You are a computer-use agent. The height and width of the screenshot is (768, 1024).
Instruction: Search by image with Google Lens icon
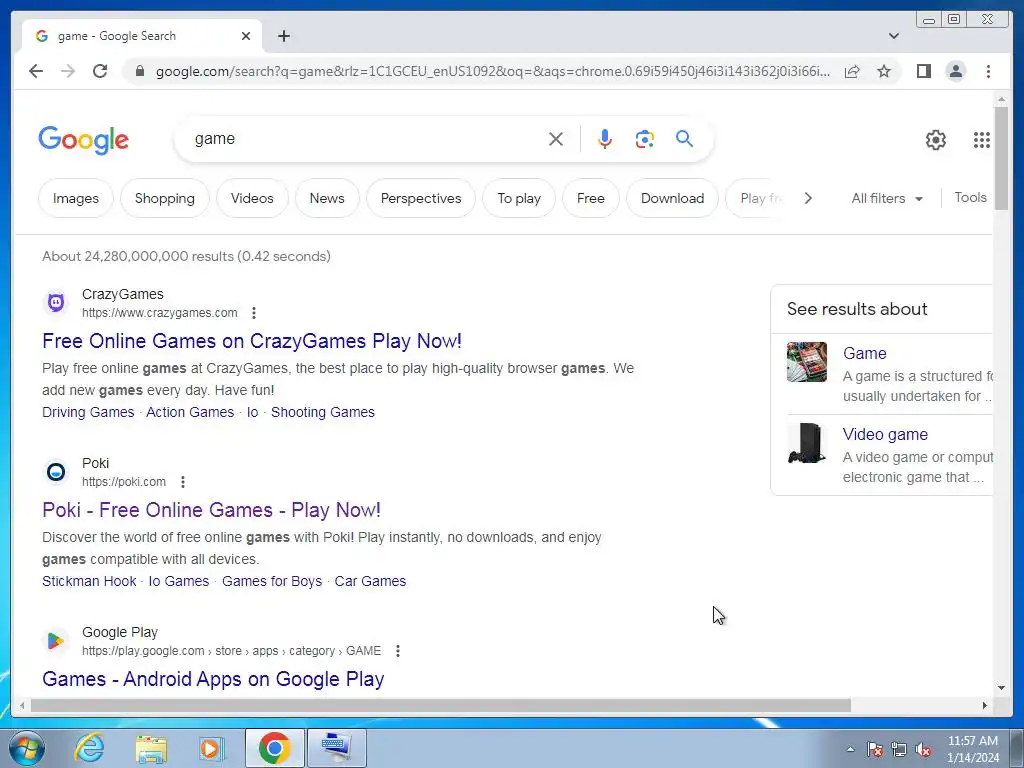click(645, 139)
